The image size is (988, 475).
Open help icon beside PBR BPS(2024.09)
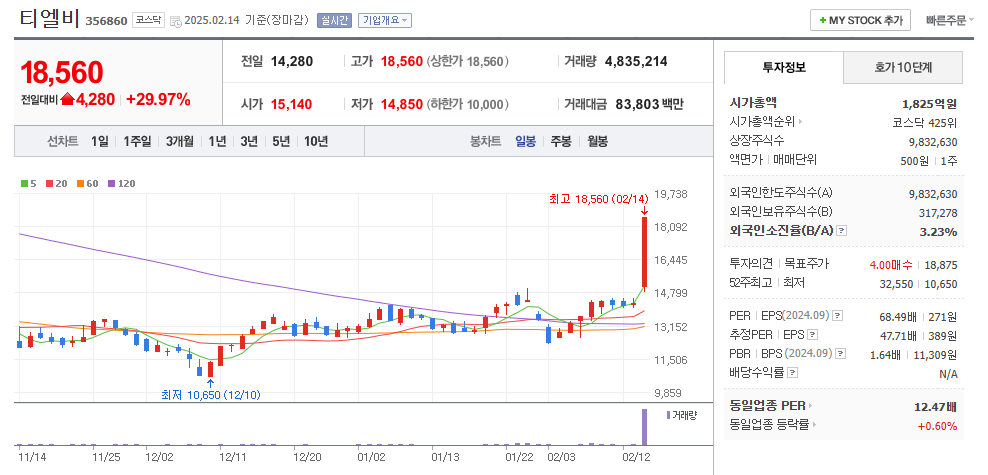(841, 353)
